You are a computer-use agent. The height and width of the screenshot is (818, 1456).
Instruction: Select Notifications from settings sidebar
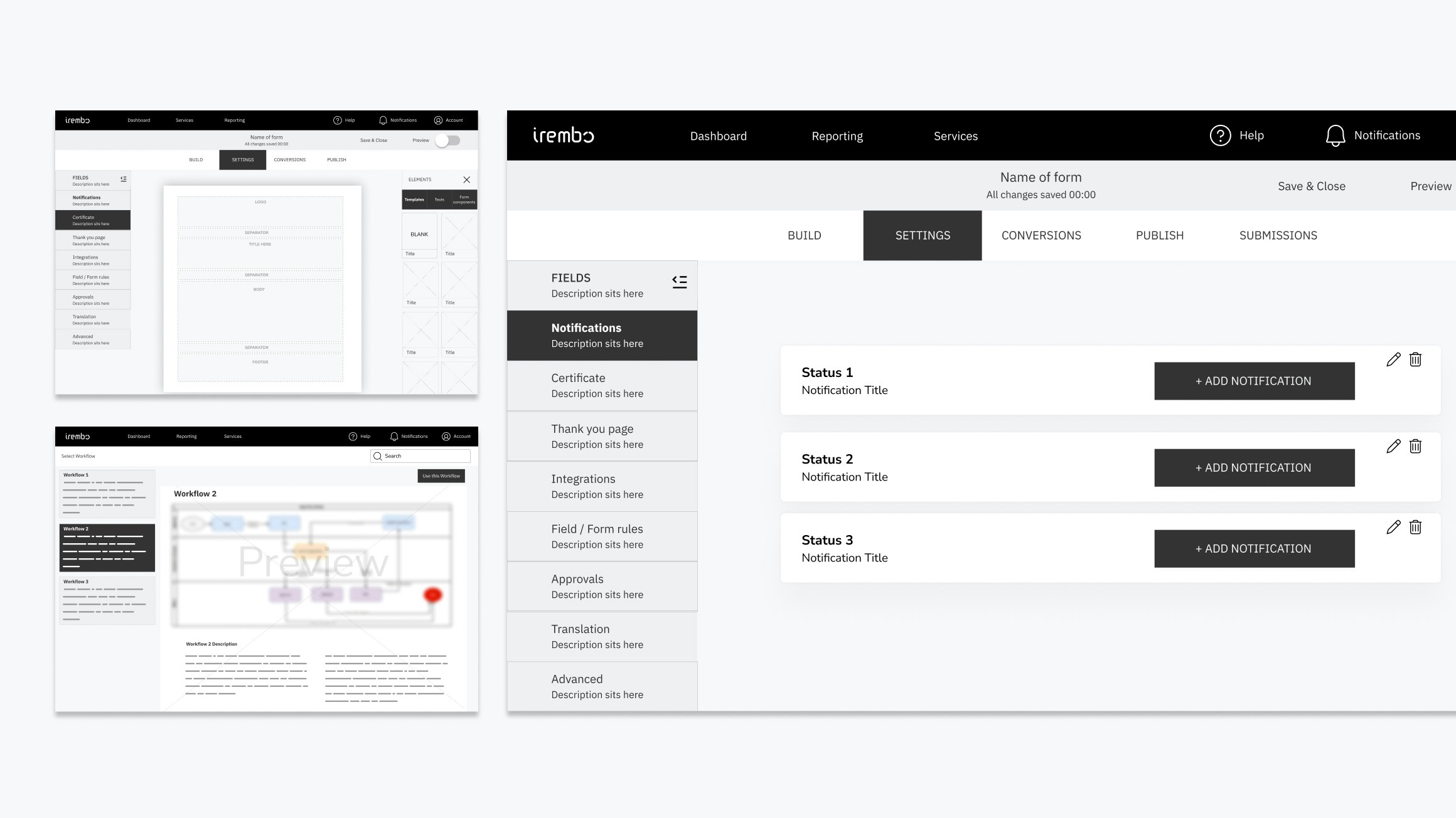(x=600, y=335)
